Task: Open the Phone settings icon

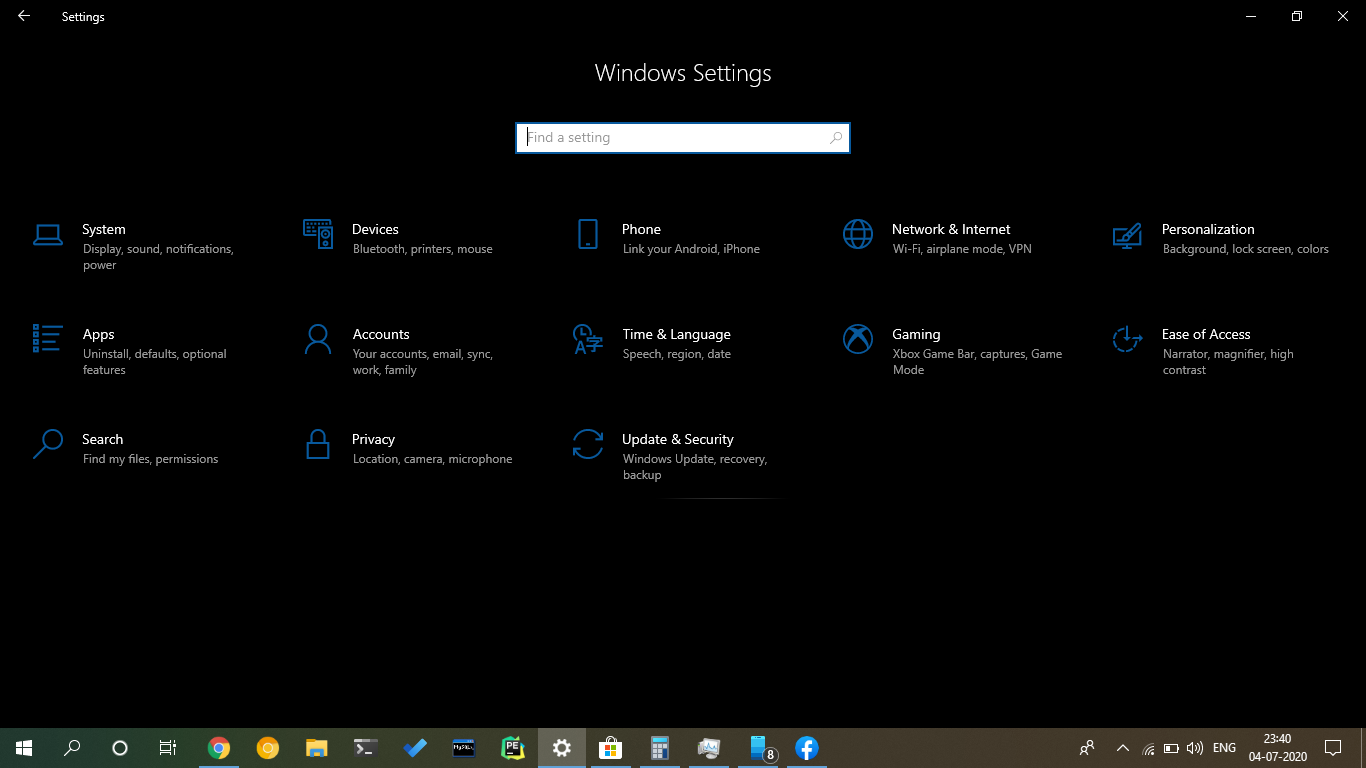Action: [588, 234]
